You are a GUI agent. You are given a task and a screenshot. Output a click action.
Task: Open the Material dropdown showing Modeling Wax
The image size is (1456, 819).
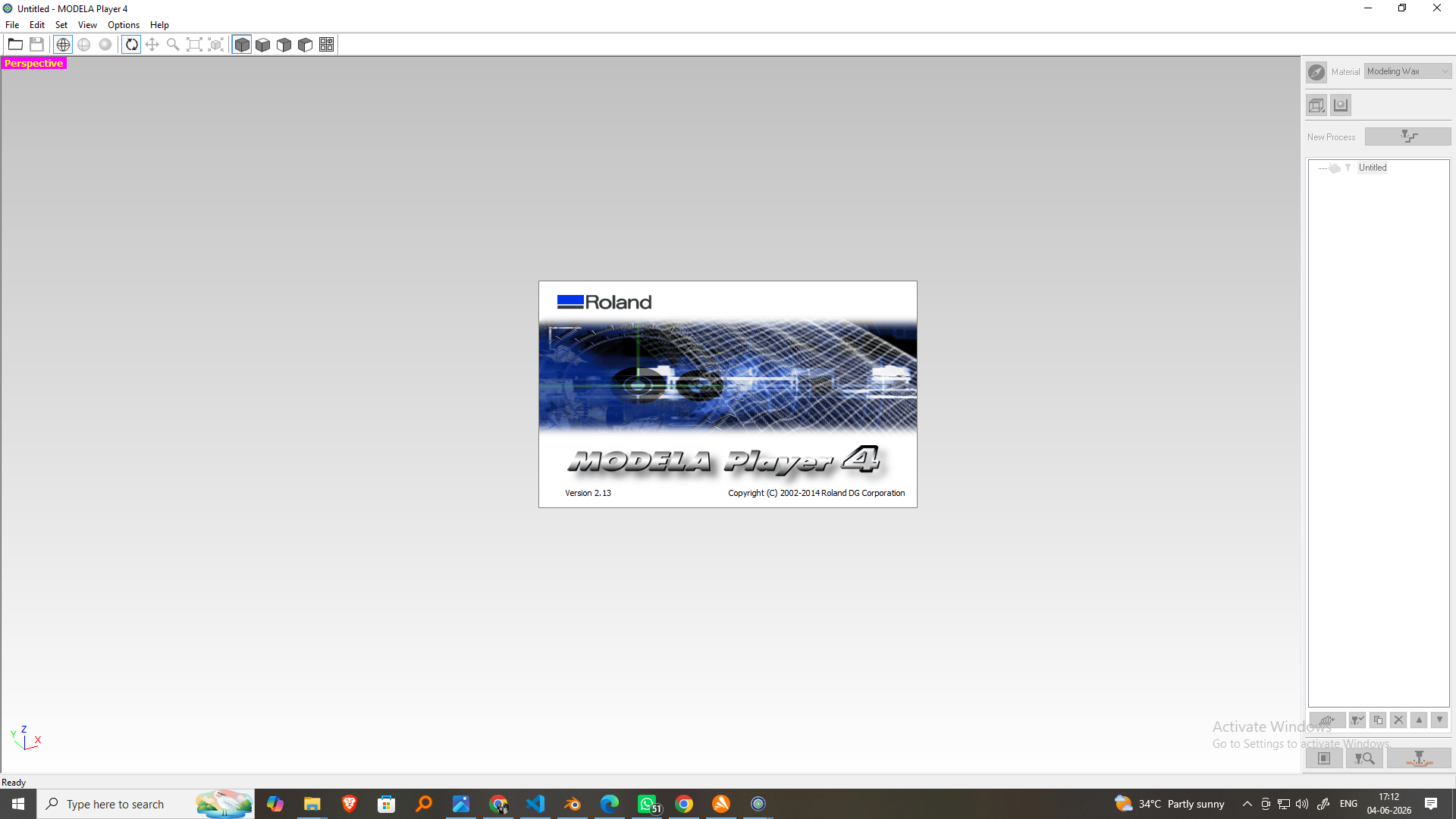click(1408, 71)
